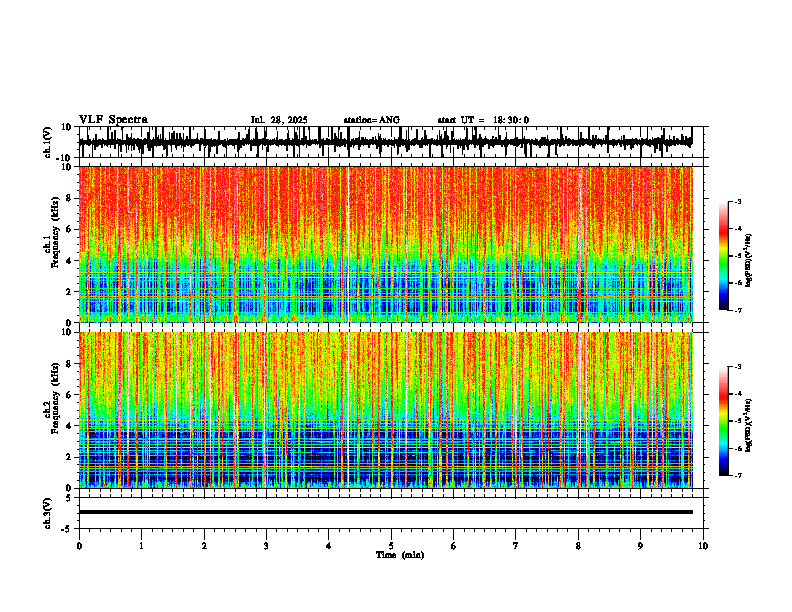792x612 pixels.
Task: Click time axis tick label "4"
Action: pos(329,546)
